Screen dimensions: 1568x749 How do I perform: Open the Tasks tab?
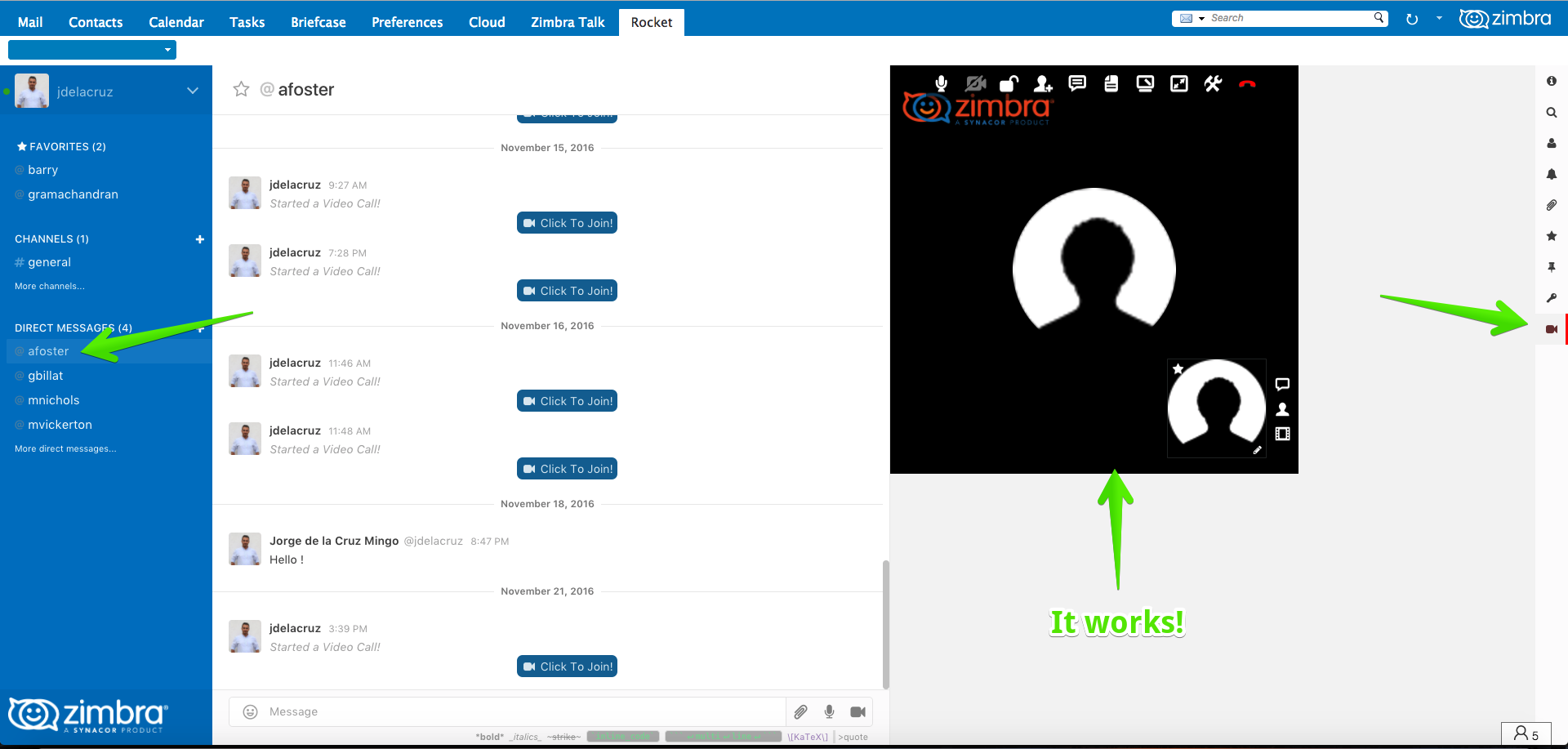[247, 22]
